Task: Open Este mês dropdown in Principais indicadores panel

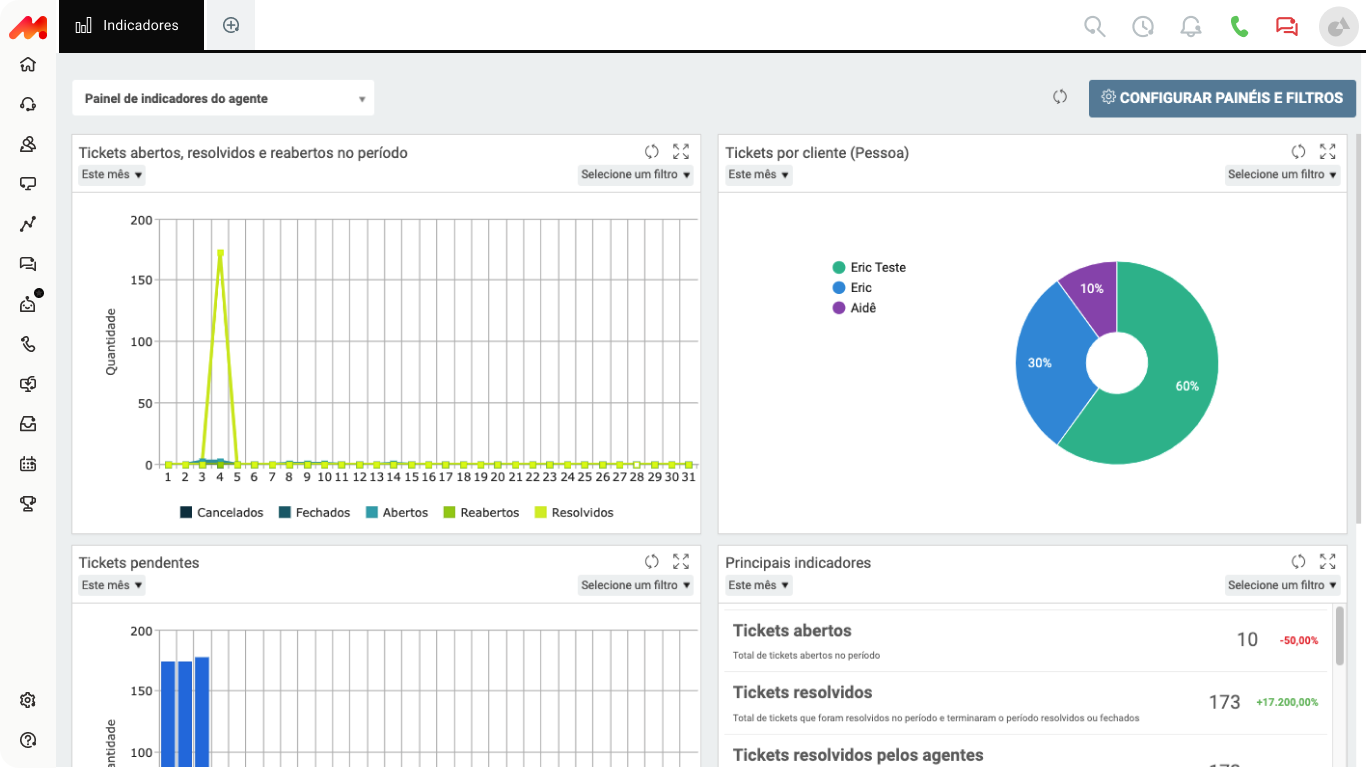Action: 758,585
